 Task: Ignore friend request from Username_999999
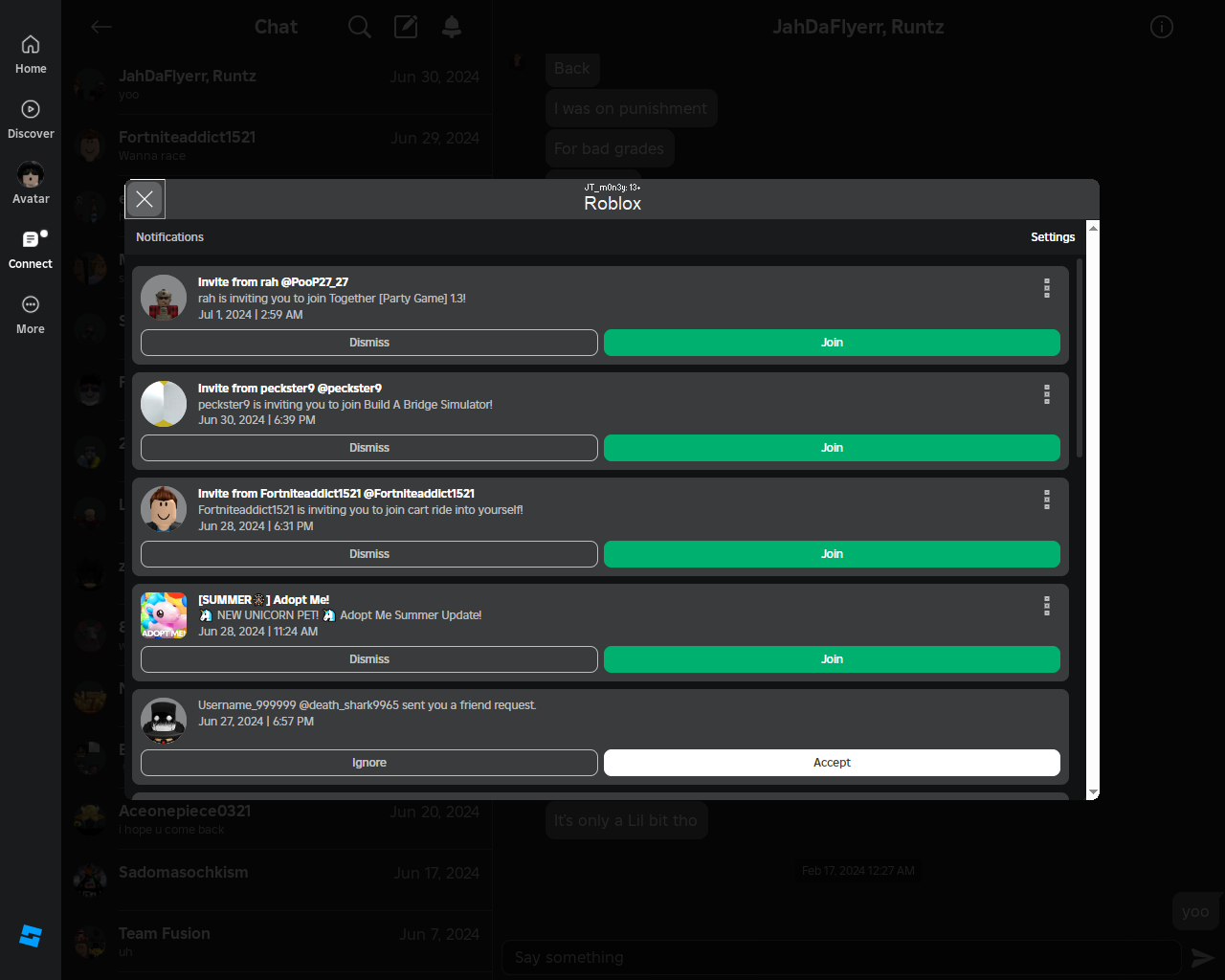click(x=369, y=763)
